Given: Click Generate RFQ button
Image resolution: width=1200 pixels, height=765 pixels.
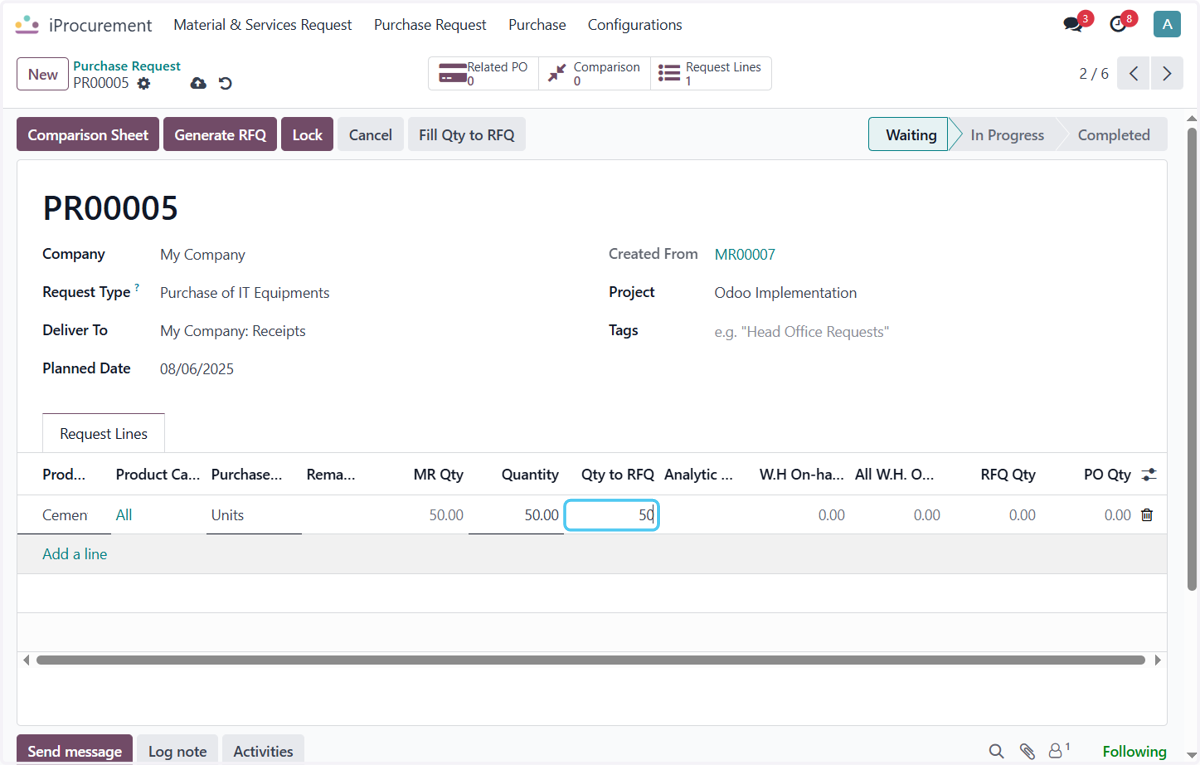Looking at the screenshot, I should pos(220,135).
